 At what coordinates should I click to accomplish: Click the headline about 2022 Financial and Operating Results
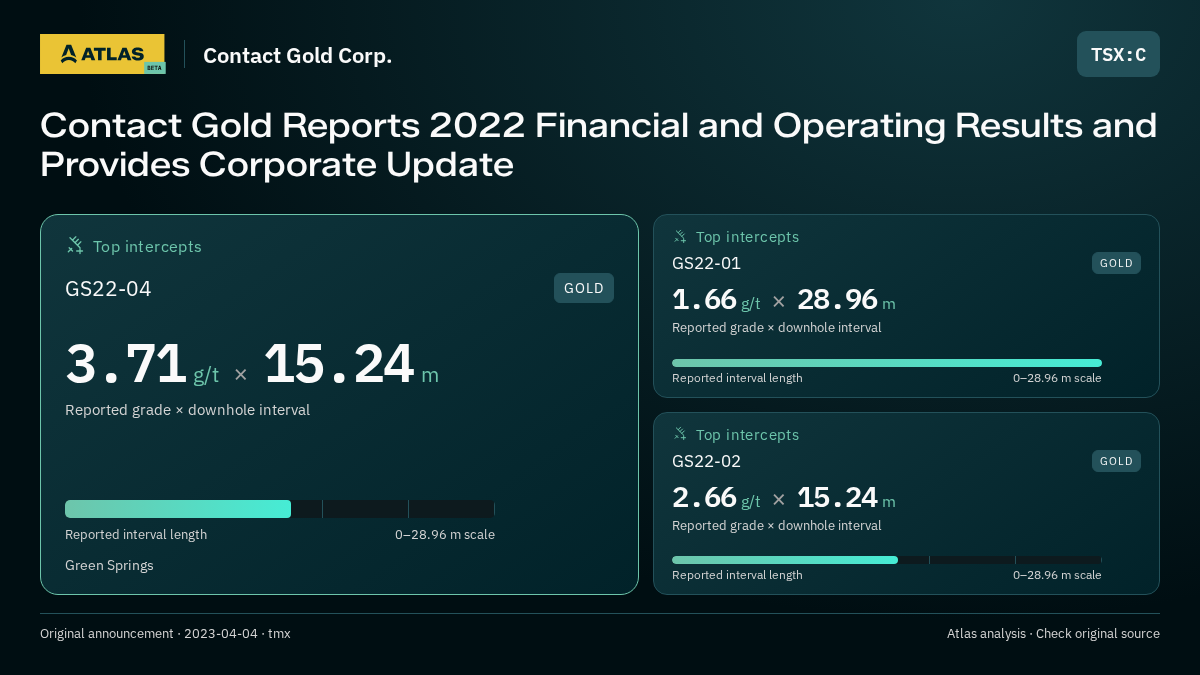click(599, 145)
